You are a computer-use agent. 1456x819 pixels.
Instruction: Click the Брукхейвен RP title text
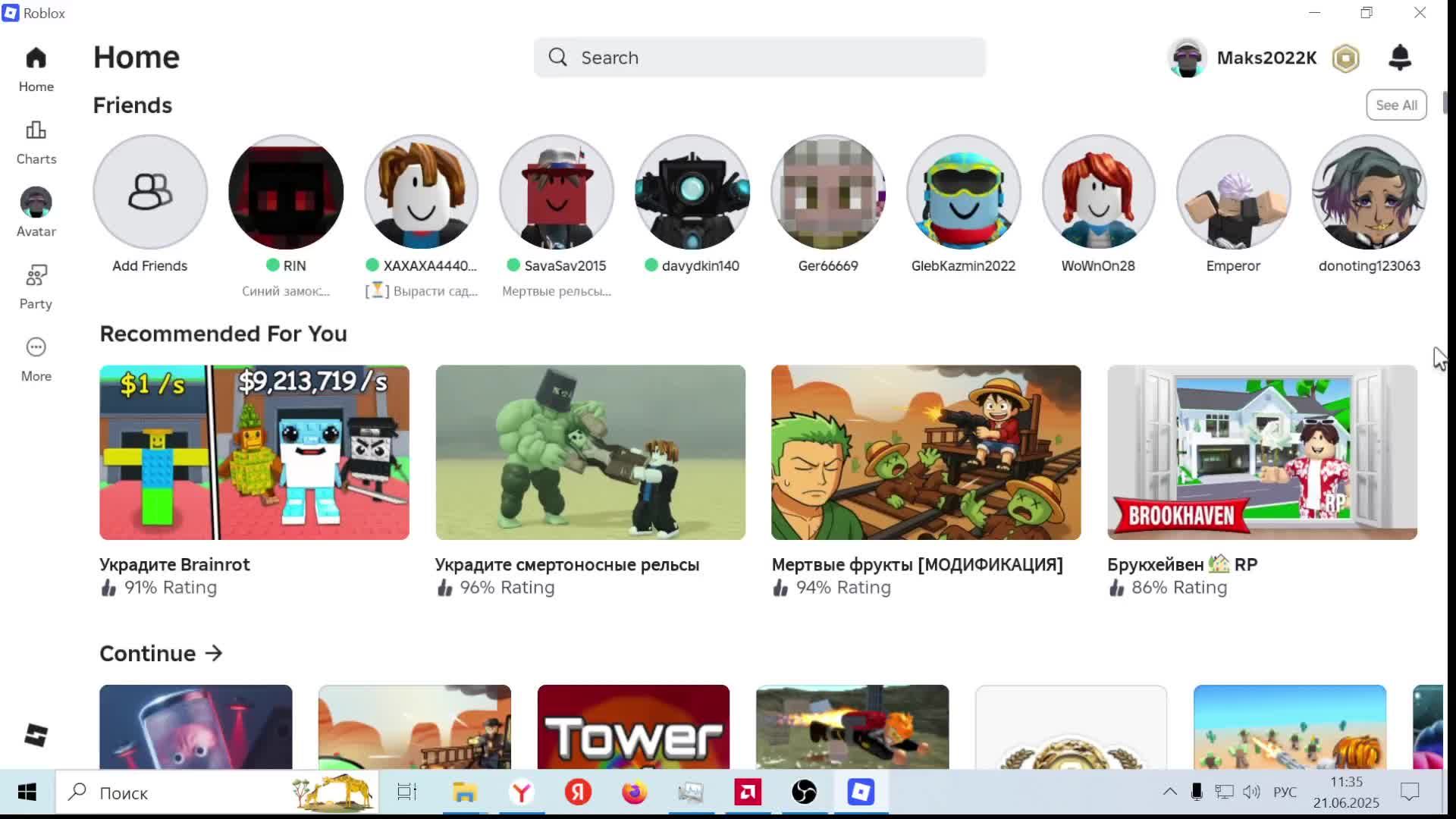point(1182,565)
